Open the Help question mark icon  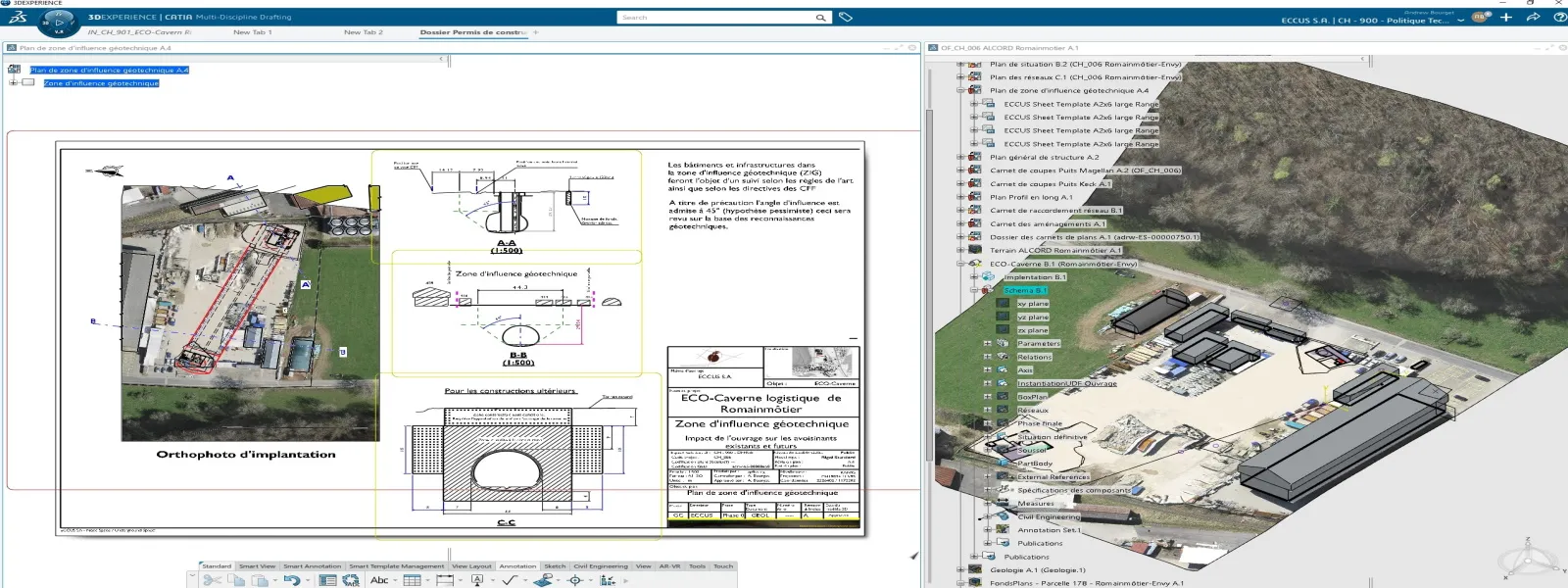click(x=1560, y=17)
